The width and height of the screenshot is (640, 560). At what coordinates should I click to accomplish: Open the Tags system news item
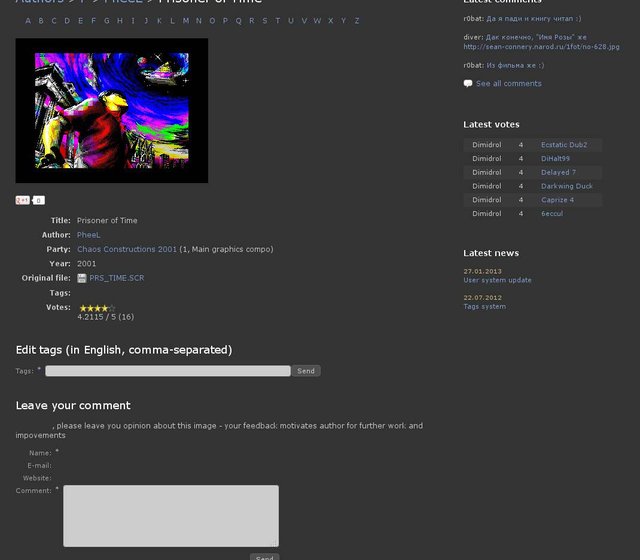click(484, 306)
